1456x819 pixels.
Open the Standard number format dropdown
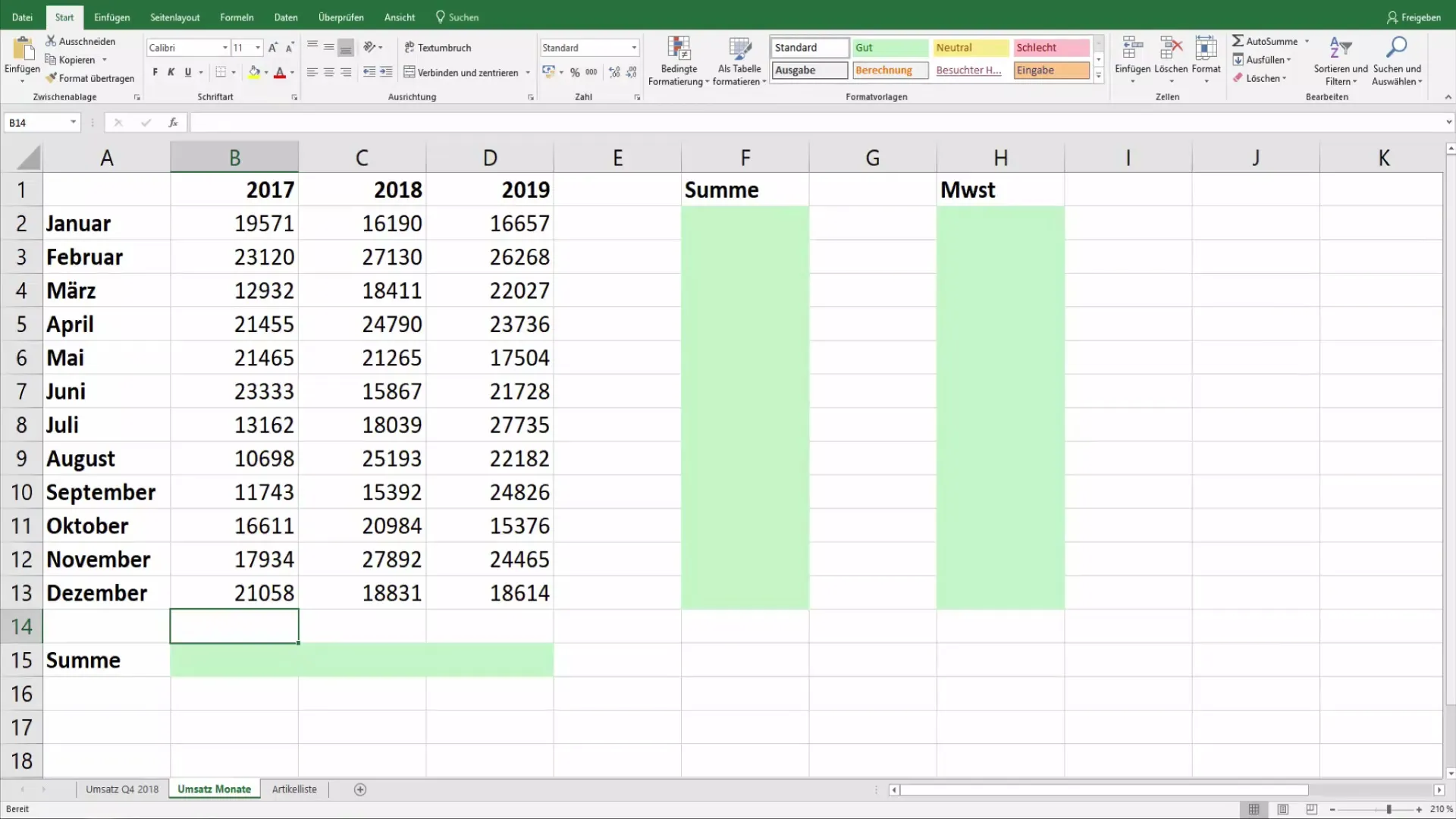click(x=634, y=48)
